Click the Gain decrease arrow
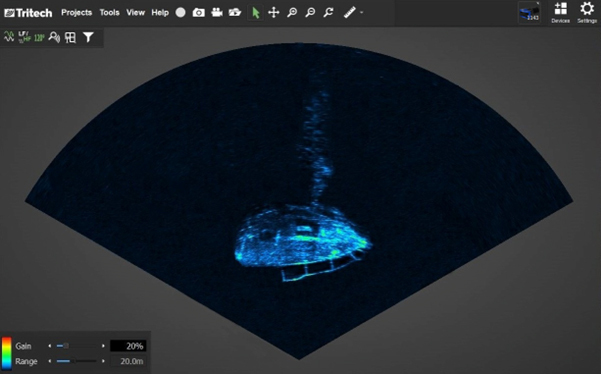This screenshot has height=374, width=601. pyautogui.click(x=49, y=346)
